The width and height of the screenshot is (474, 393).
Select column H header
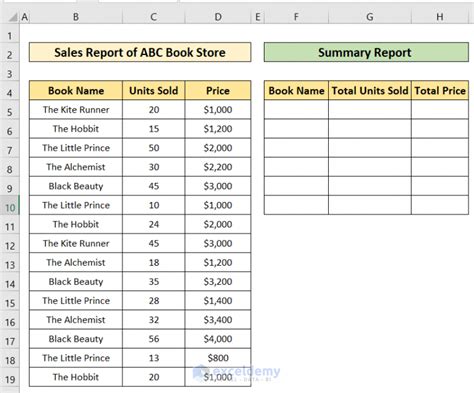coord(440,17)
